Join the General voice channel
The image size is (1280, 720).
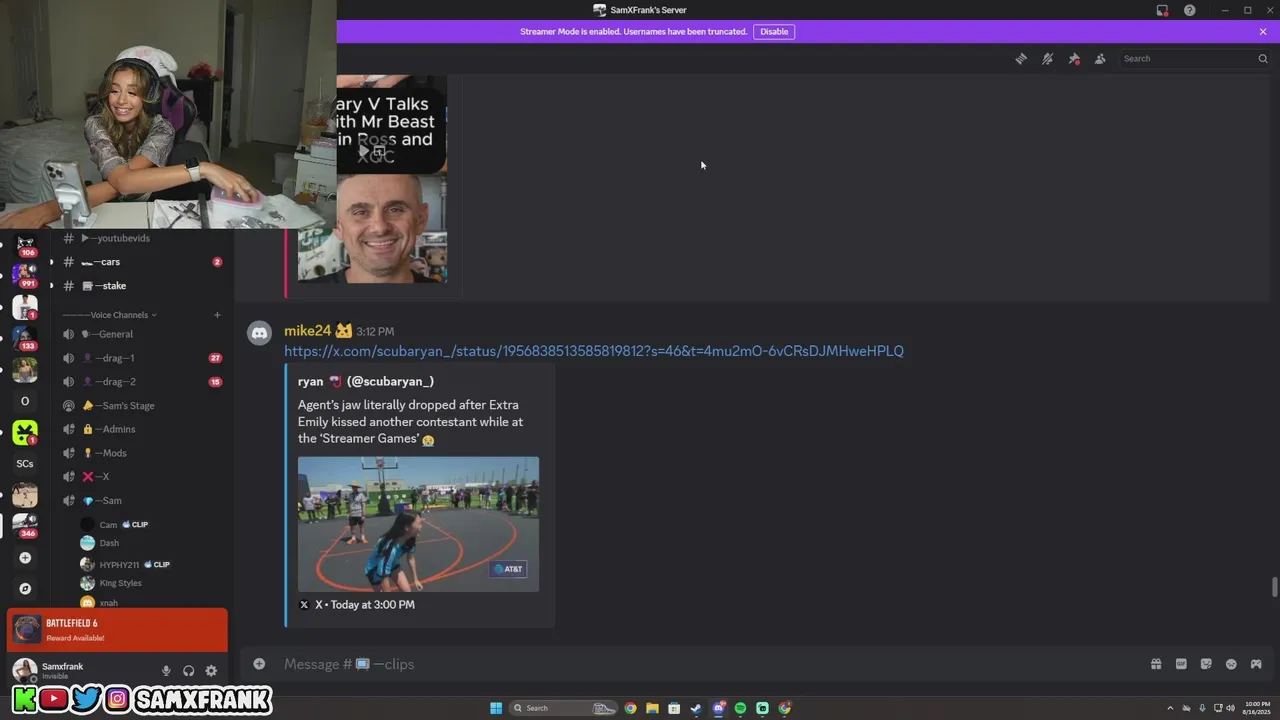tap(142, 334)
